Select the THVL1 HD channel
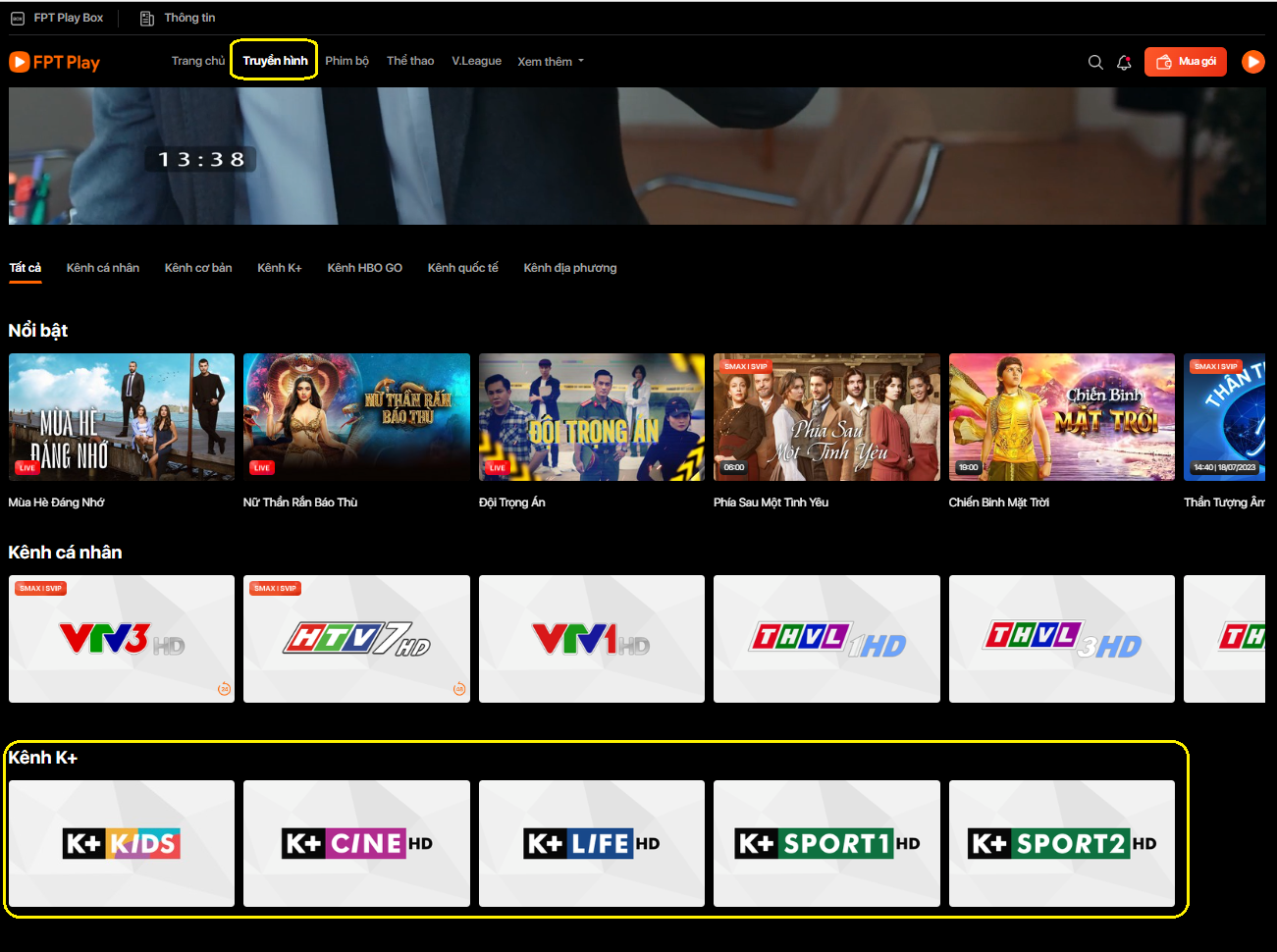The height and width of the screenshot is (952, 1277). (x=826, y=639)
